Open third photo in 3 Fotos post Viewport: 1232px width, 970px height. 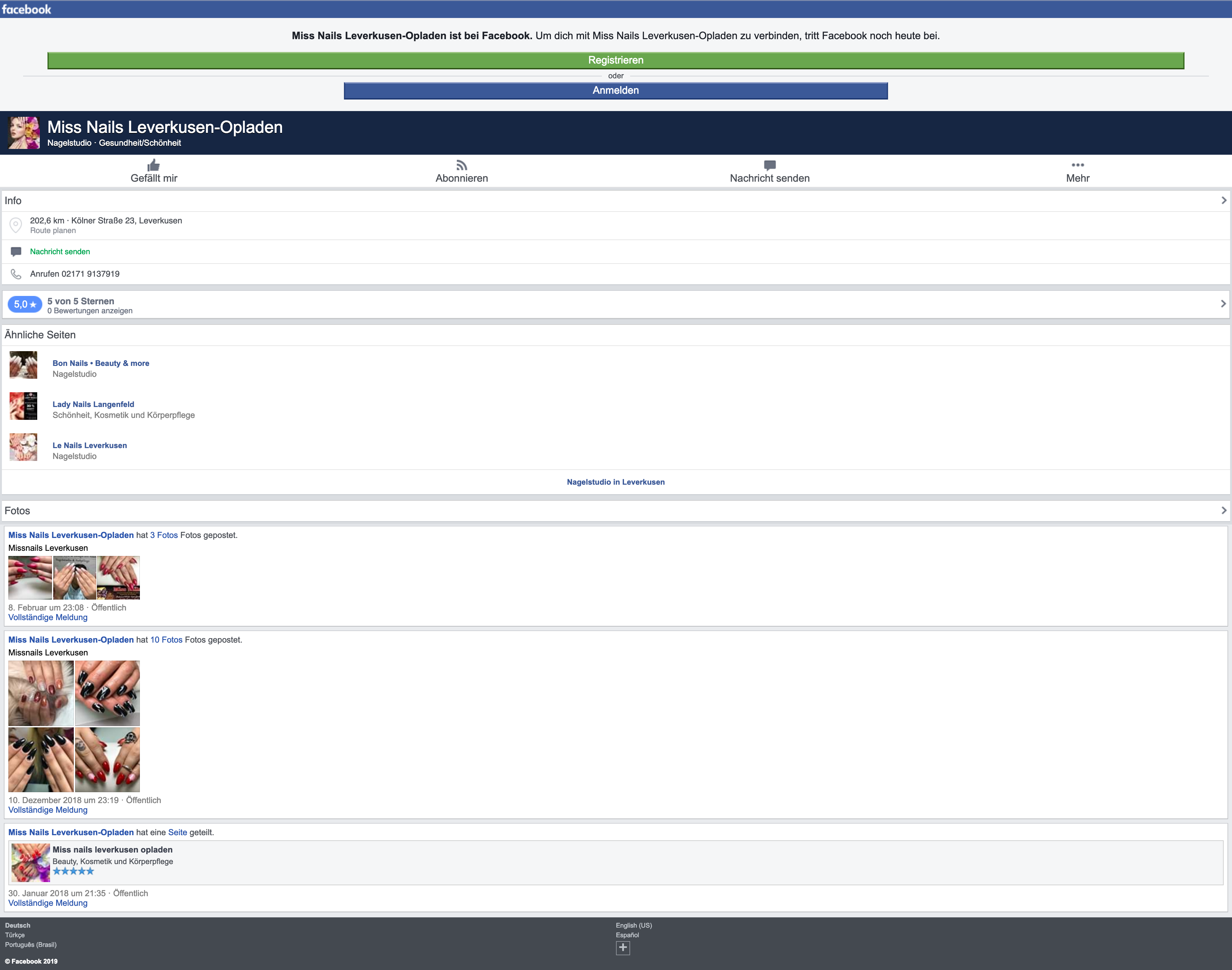coord(118,577)
